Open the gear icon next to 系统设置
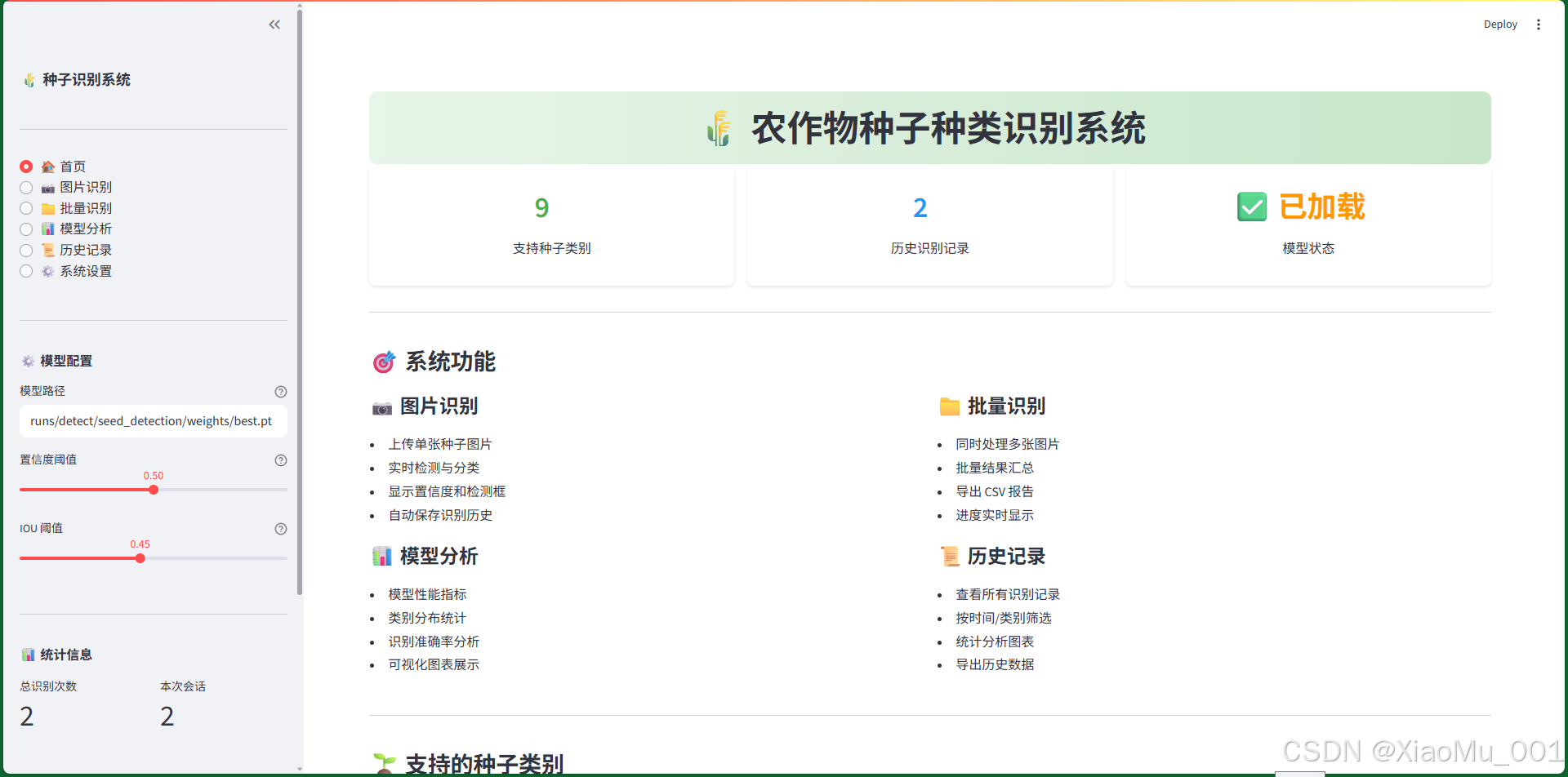The image size is (1568, 777). pos(47,271)
